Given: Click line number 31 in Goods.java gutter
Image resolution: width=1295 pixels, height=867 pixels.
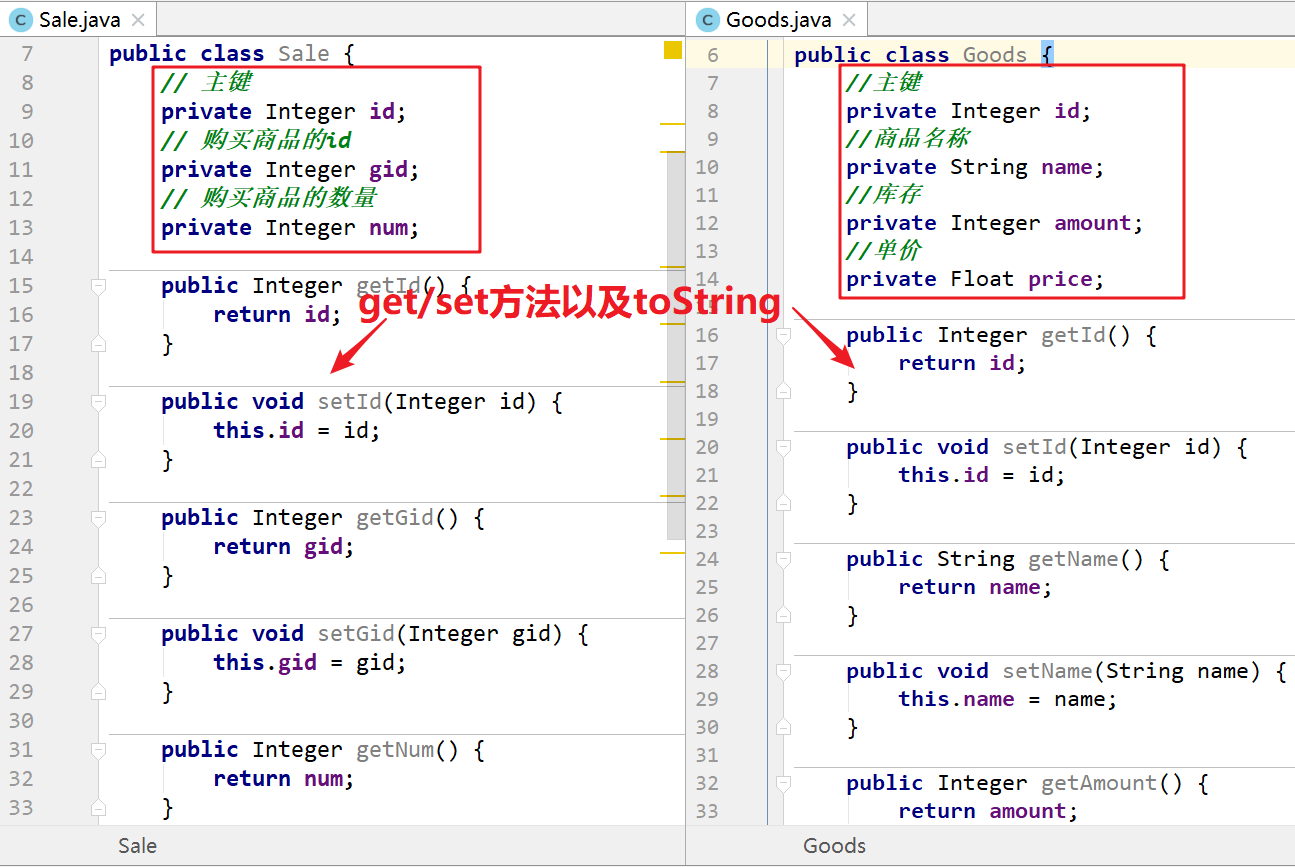Looking at the screenshot, I should click(707, 755).
